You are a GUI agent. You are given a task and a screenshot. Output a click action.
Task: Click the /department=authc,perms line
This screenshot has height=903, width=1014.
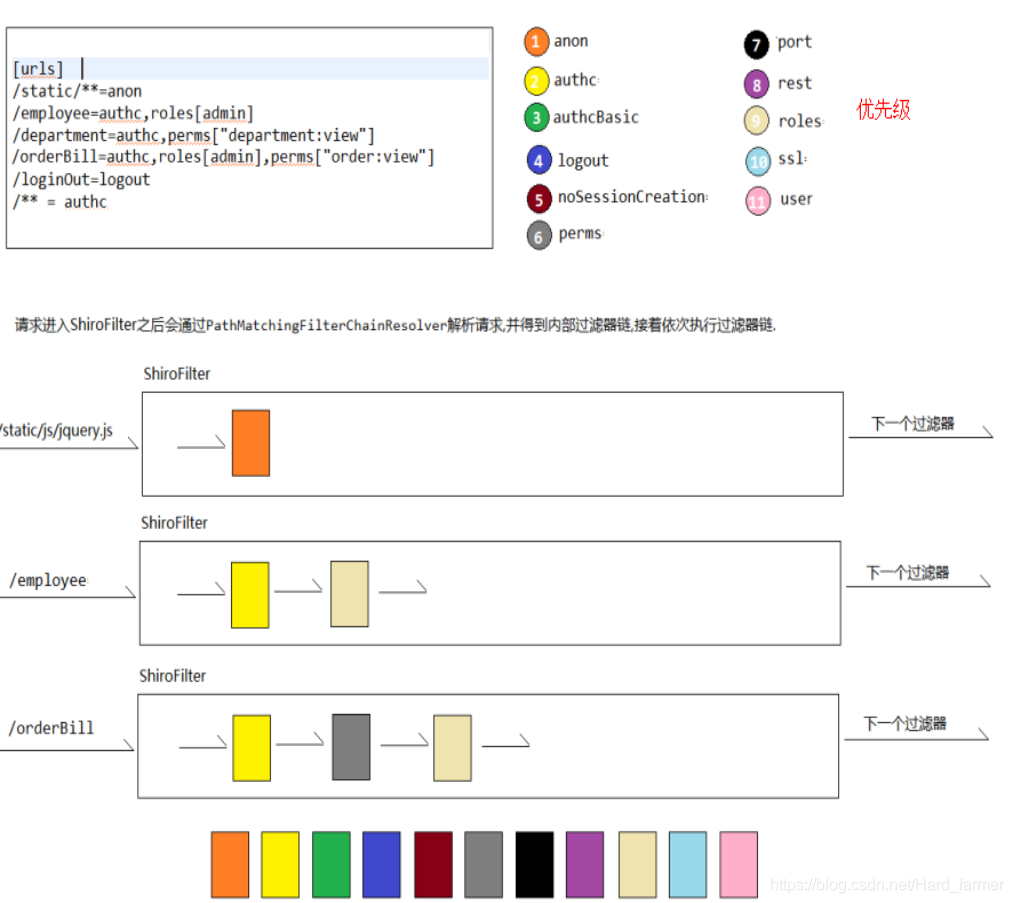pos(194,135)
